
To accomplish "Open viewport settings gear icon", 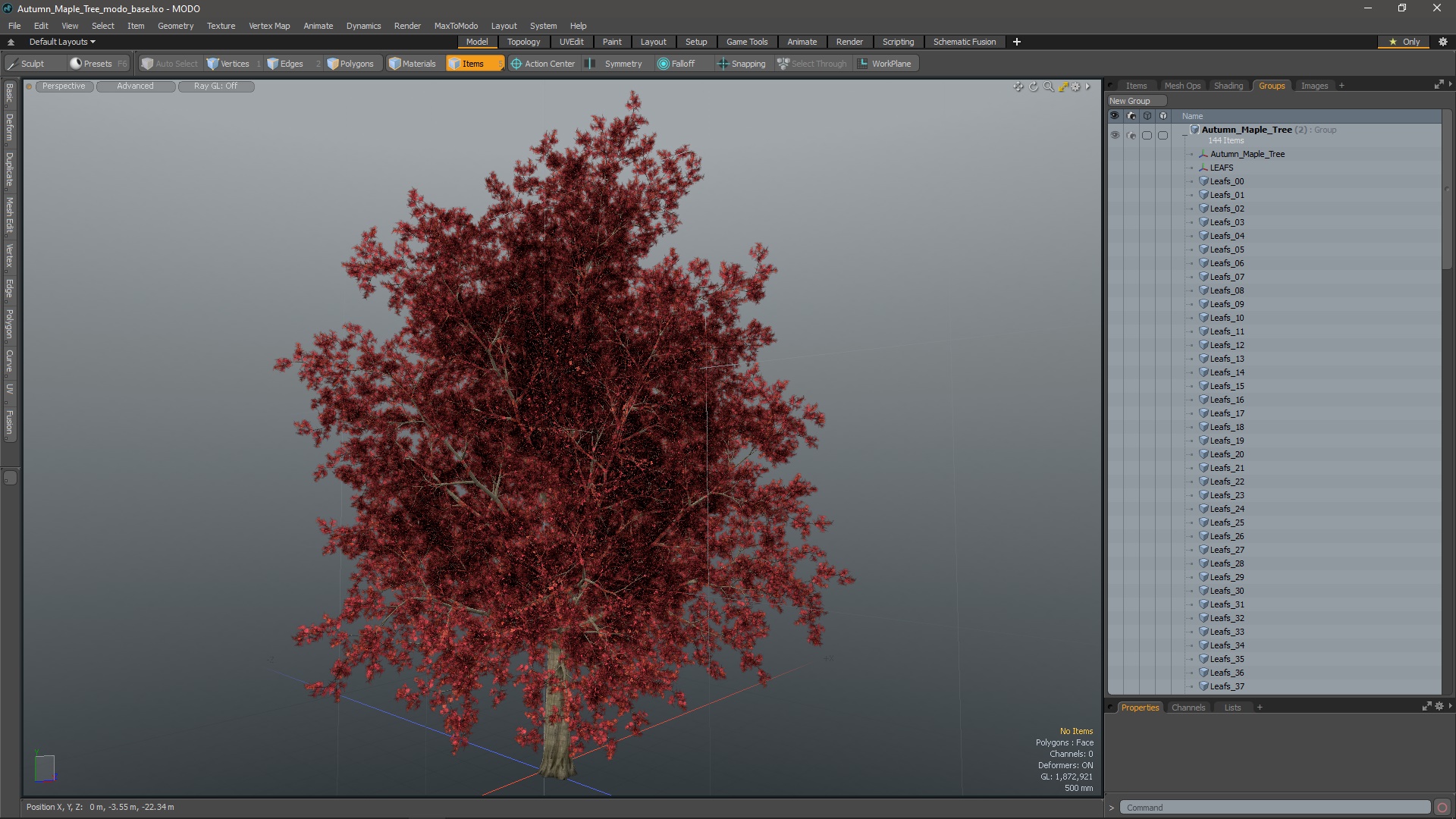I will click(1075, 86).
